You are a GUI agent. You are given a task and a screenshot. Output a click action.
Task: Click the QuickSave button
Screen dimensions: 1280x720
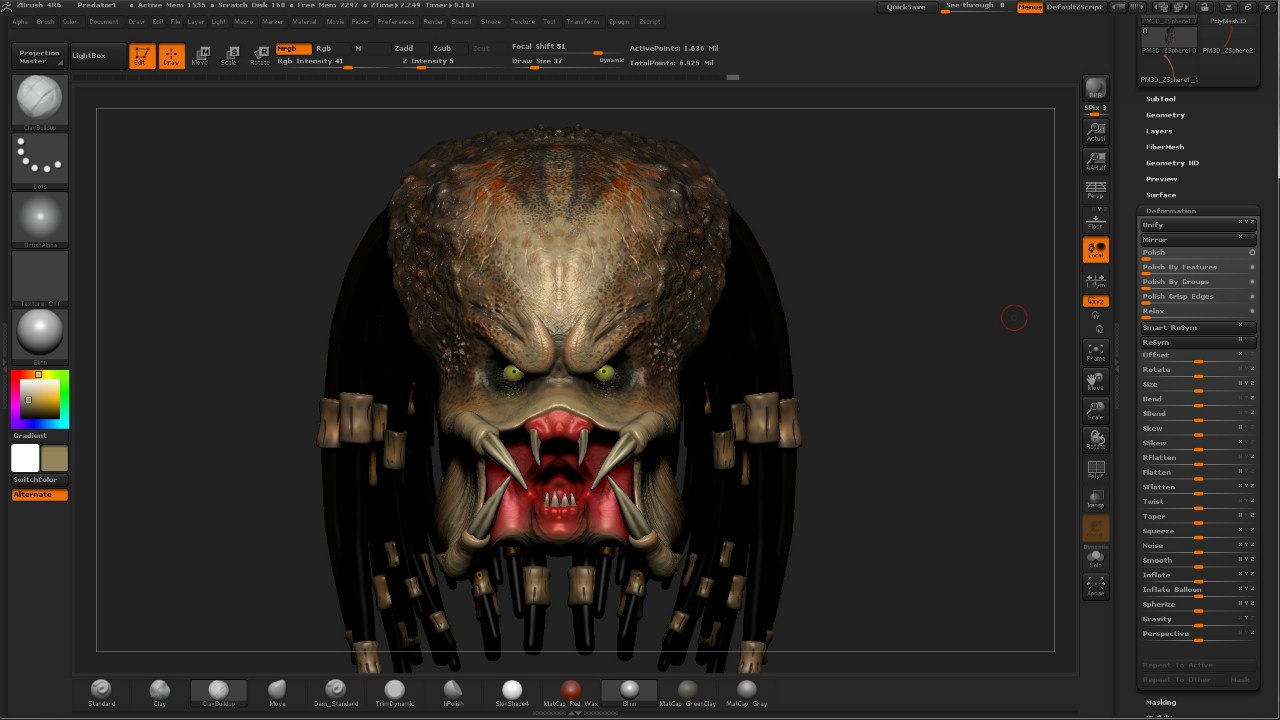coord(906,7)
